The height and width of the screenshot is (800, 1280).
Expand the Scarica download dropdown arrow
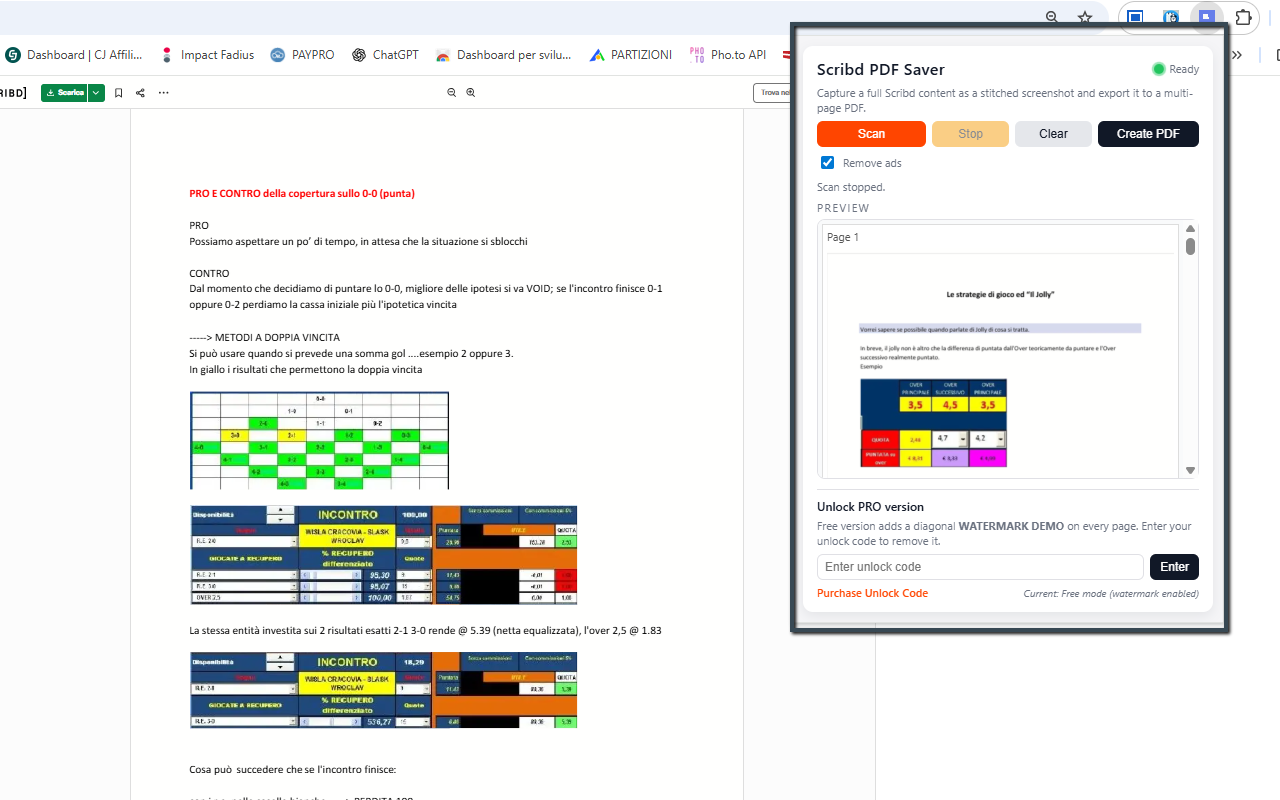point(95,92)
